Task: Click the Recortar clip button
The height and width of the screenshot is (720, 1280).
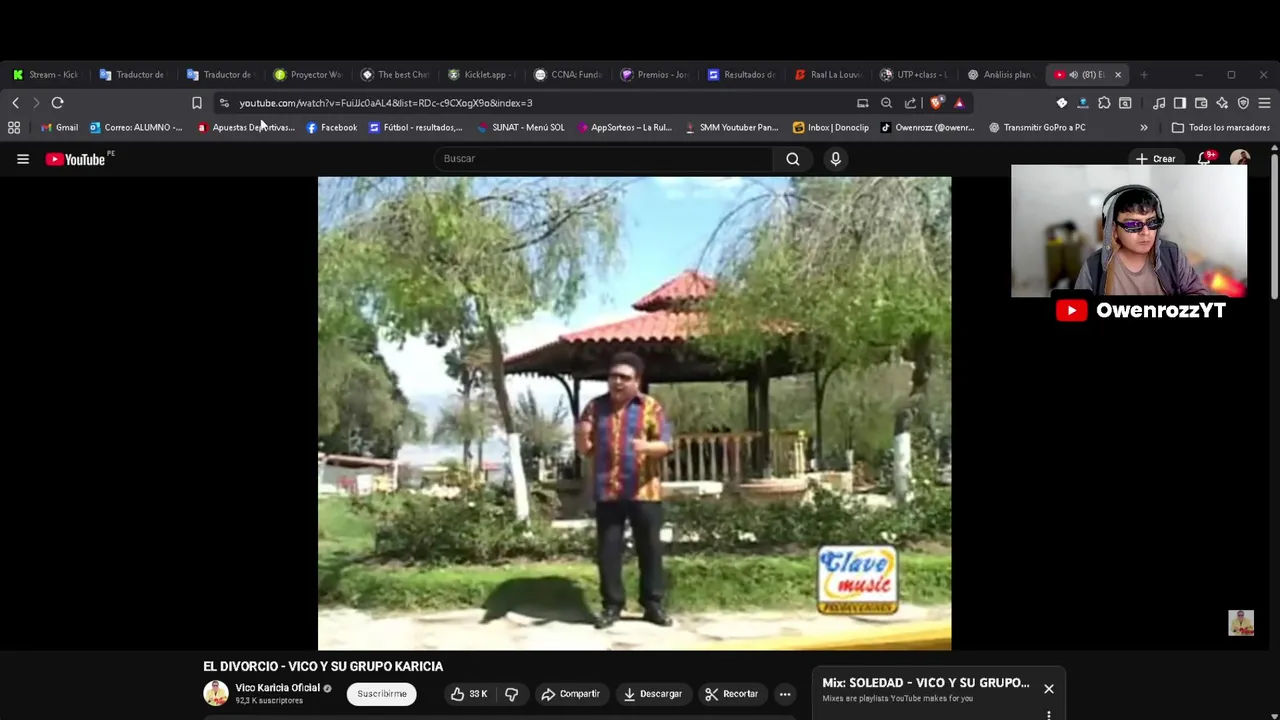Action: (x=731, y=694)
